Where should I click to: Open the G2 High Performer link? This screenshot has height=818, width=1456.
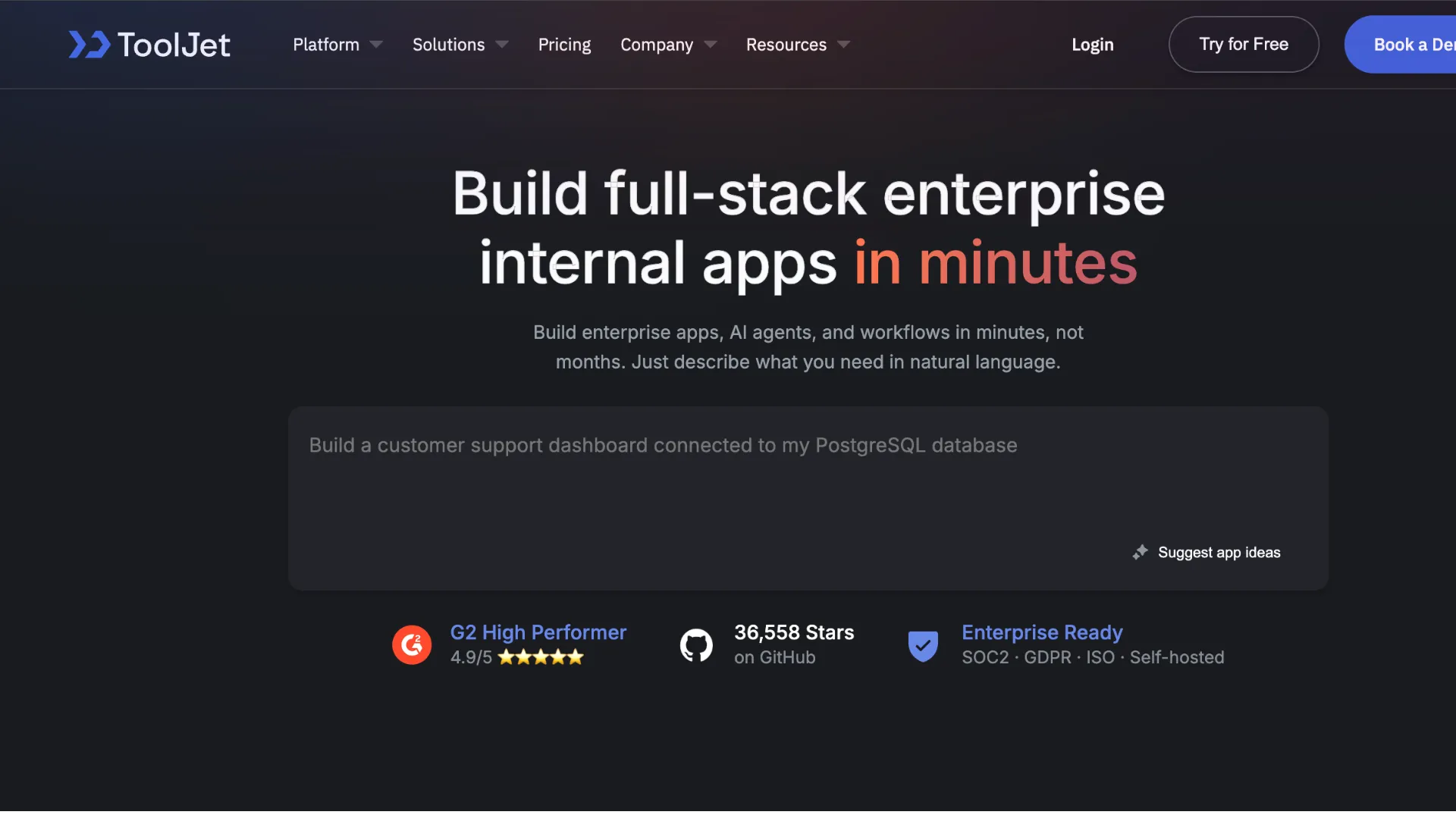pyautogui.click(x=538, y=632)
